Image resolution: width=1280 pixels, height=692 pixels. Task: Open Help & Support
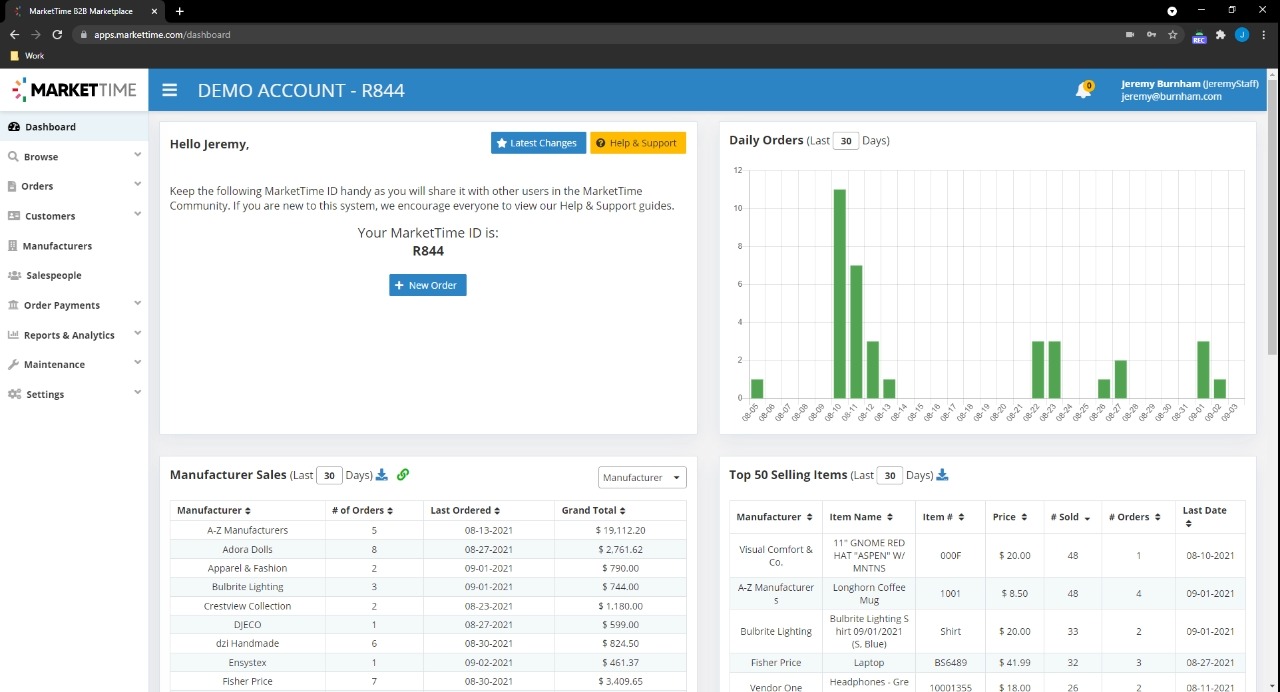(638, 143)
